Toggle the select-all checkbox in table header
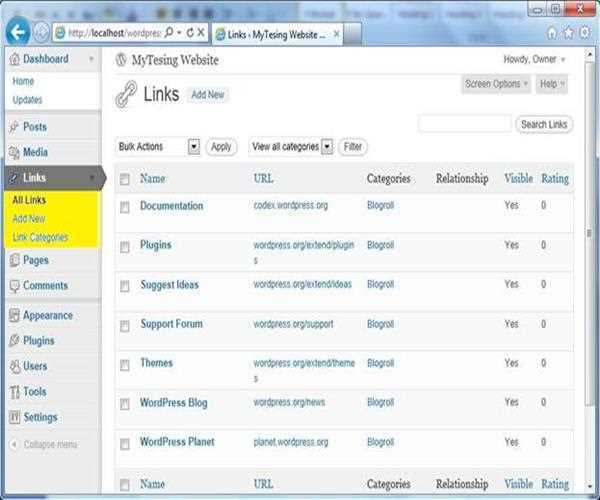This screenshot has width=600, height=500. 125,180
